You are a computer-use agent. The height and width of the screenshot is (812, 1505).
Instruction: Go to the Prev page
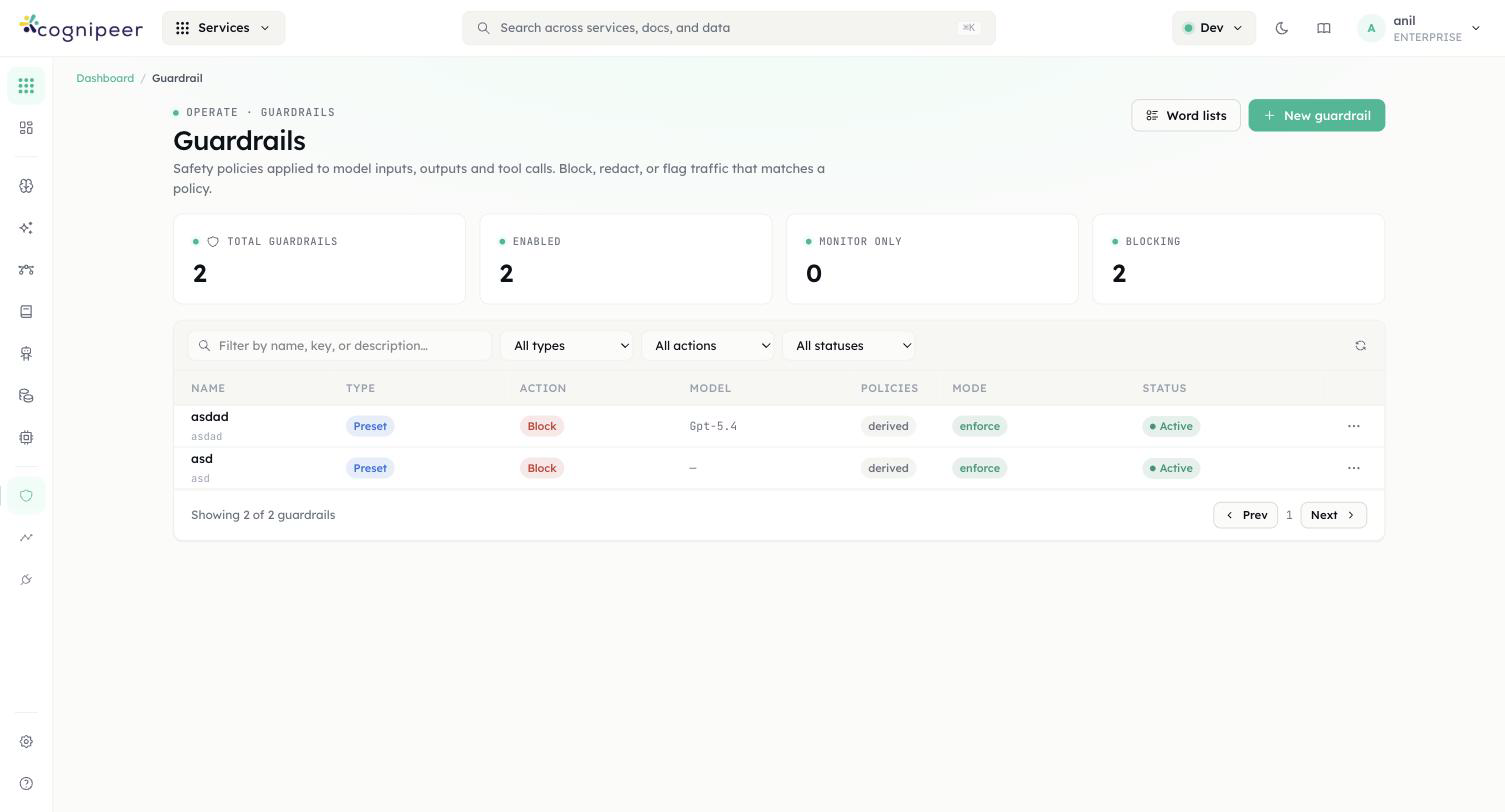click(x=1245, y=515)
